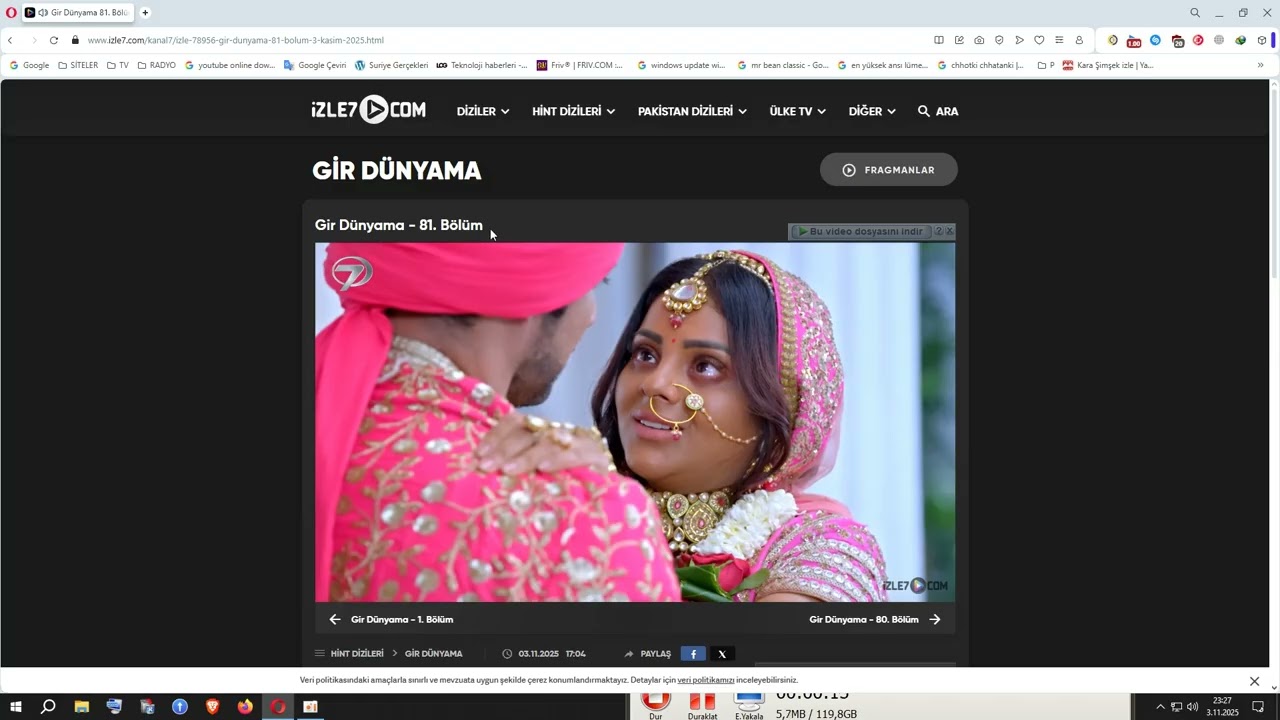The width and height of the screenshot is (1280, 720).
Task: Show more bookmarks with double chevron
Action: (1260, 65)
